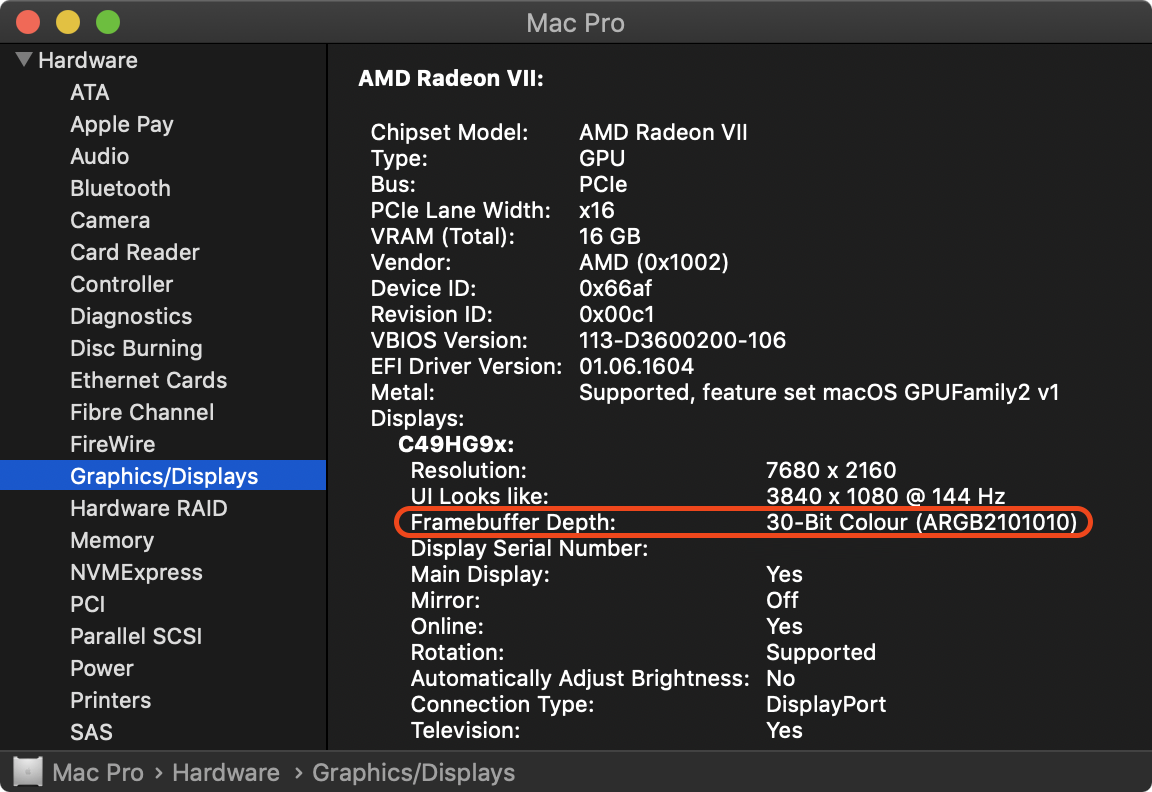Open Disc Burning in the sidebar

137,348
